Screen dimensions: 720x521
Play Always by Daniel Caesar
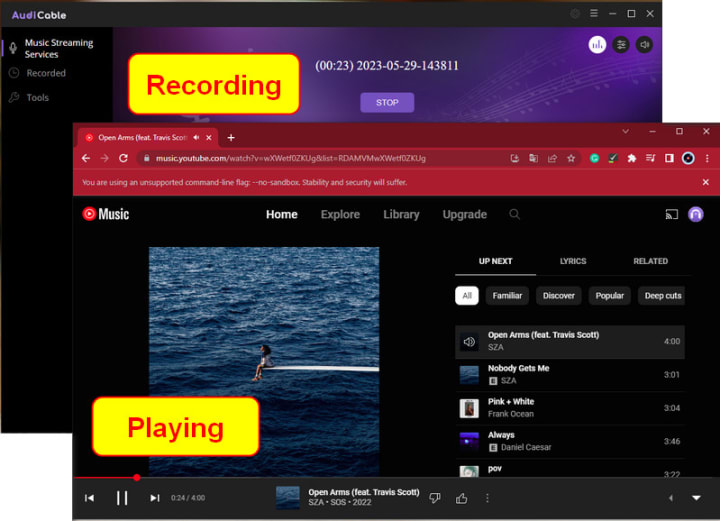click(x=570, y=442)
